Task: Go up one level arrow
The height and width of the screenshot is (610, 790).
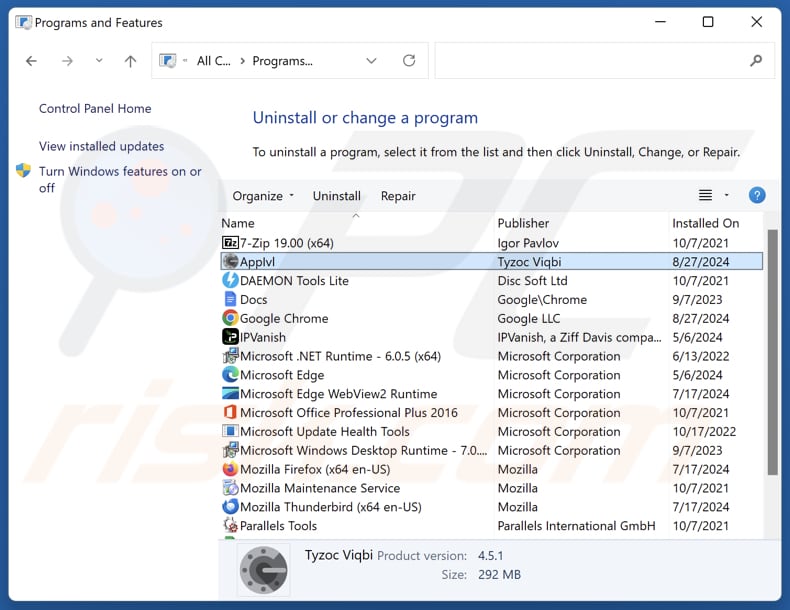Action: point(130,61)
